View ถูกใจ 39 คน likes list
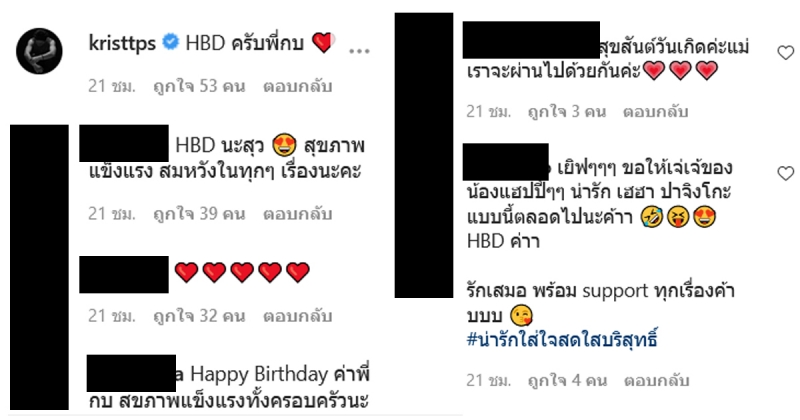Image resolution: width=800 pixels, height=420 pixels. (199, 213)
